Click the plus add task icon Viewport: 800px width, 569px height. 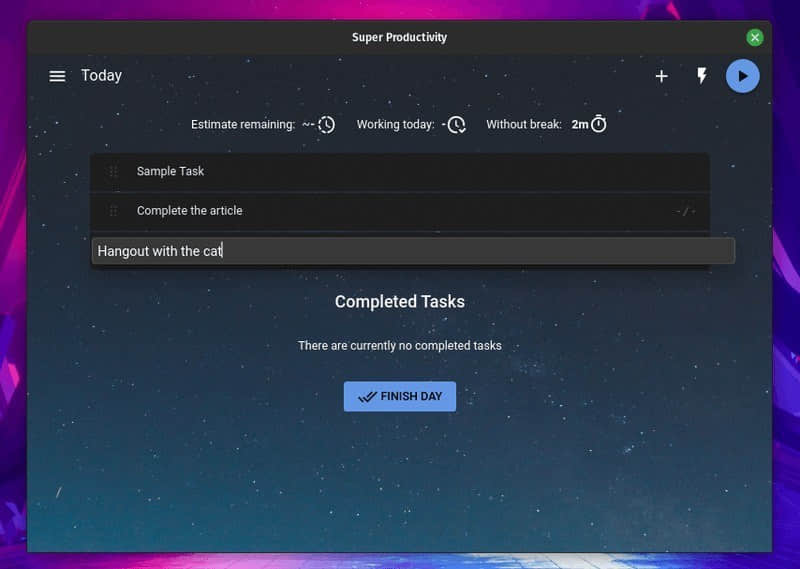click(x=661, y=77)
